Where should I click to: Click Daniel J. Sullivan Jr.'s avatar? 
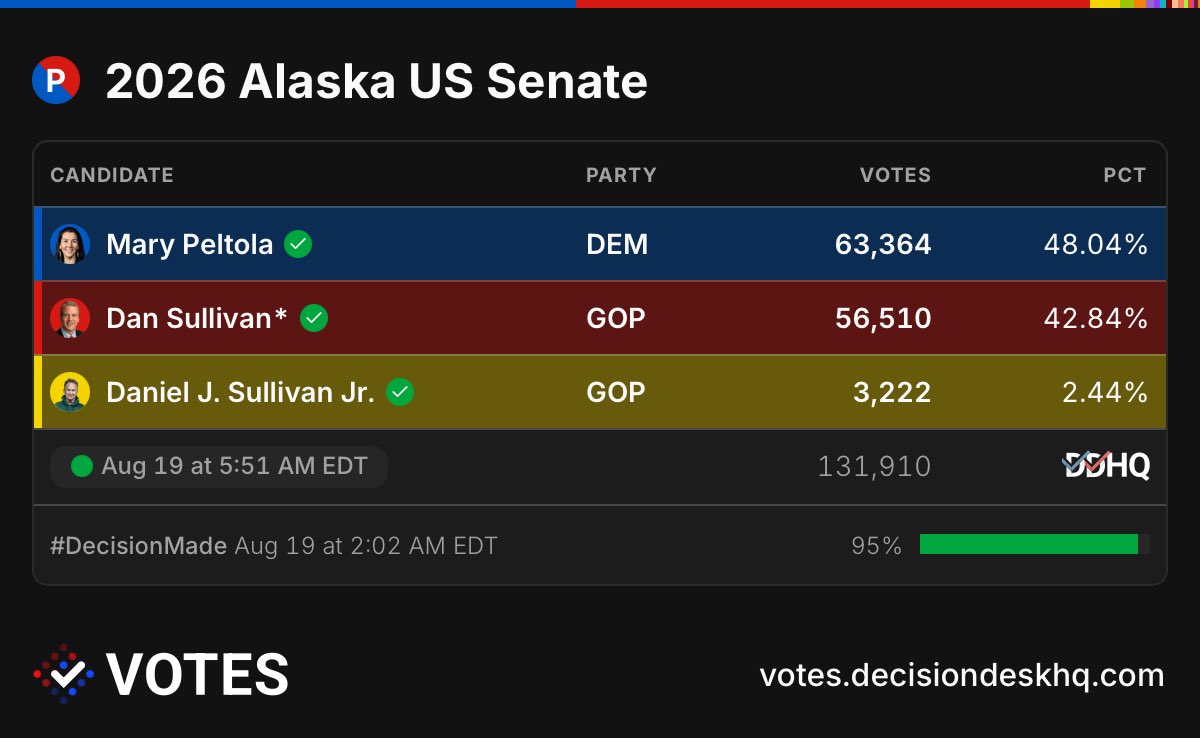tap(70, 392)
